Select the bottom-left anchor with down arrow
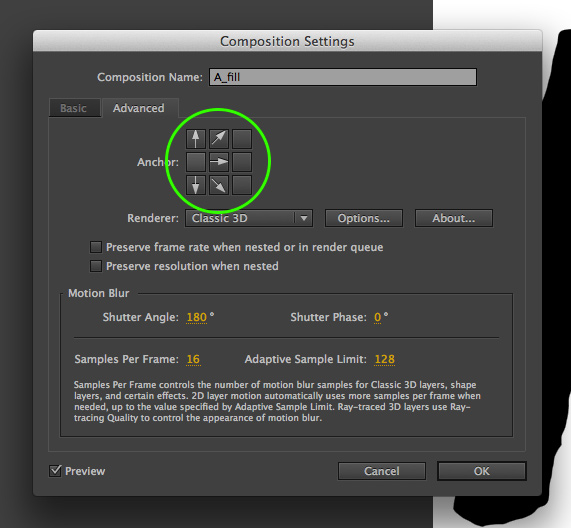Screen dimensions: 571x528 tap(196, 185)
